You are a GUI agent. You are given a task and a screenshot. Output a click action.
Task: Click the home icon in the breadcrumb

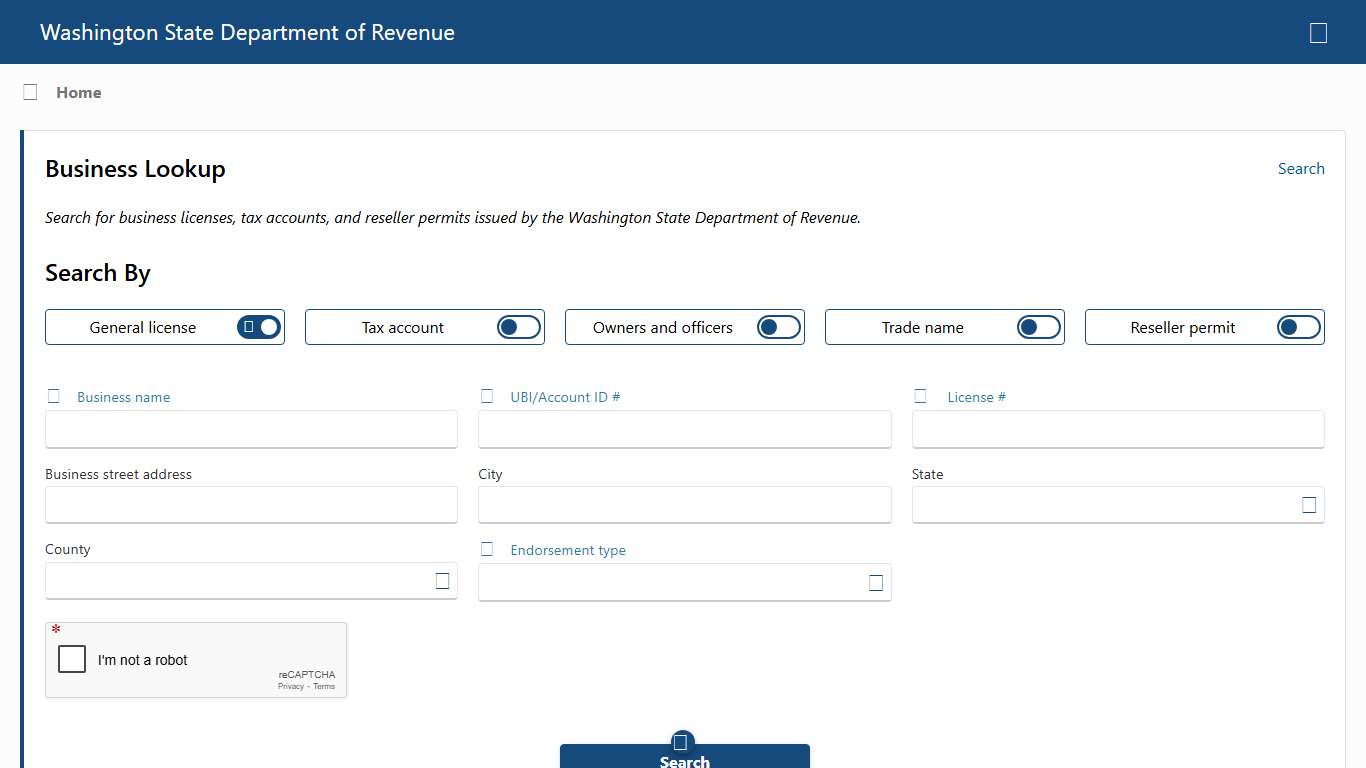(x=30, y=91)
